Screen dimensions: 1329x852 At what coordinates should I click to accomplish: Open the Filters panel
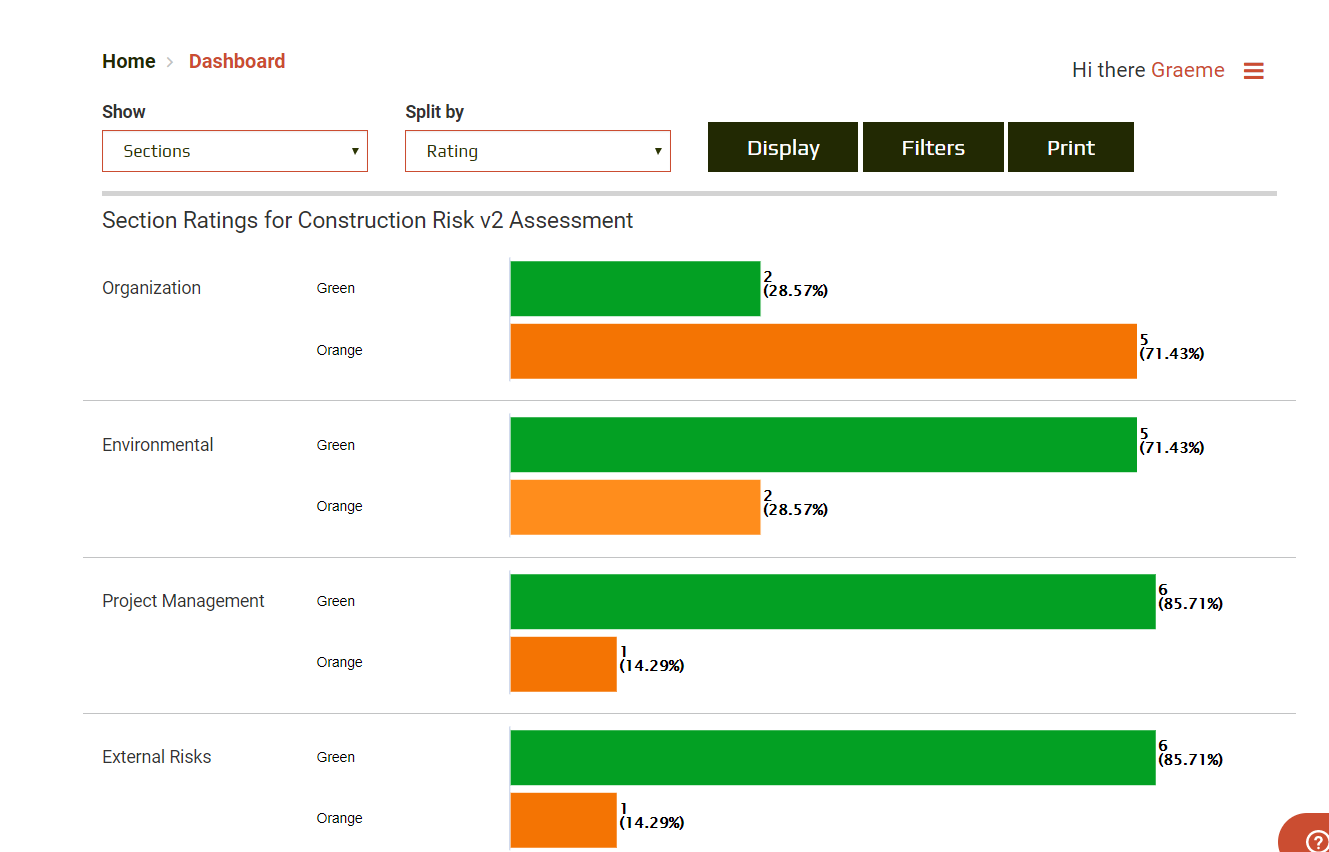[x=932, y=146]
